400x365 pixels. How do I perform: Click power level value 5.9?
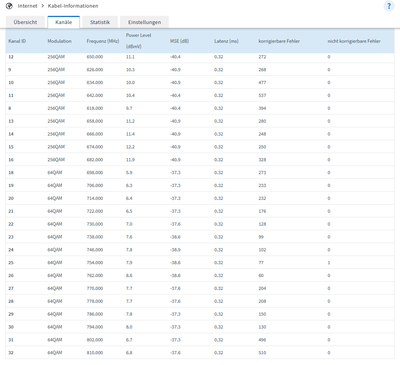pyautogui.click(x=129, y=173)
